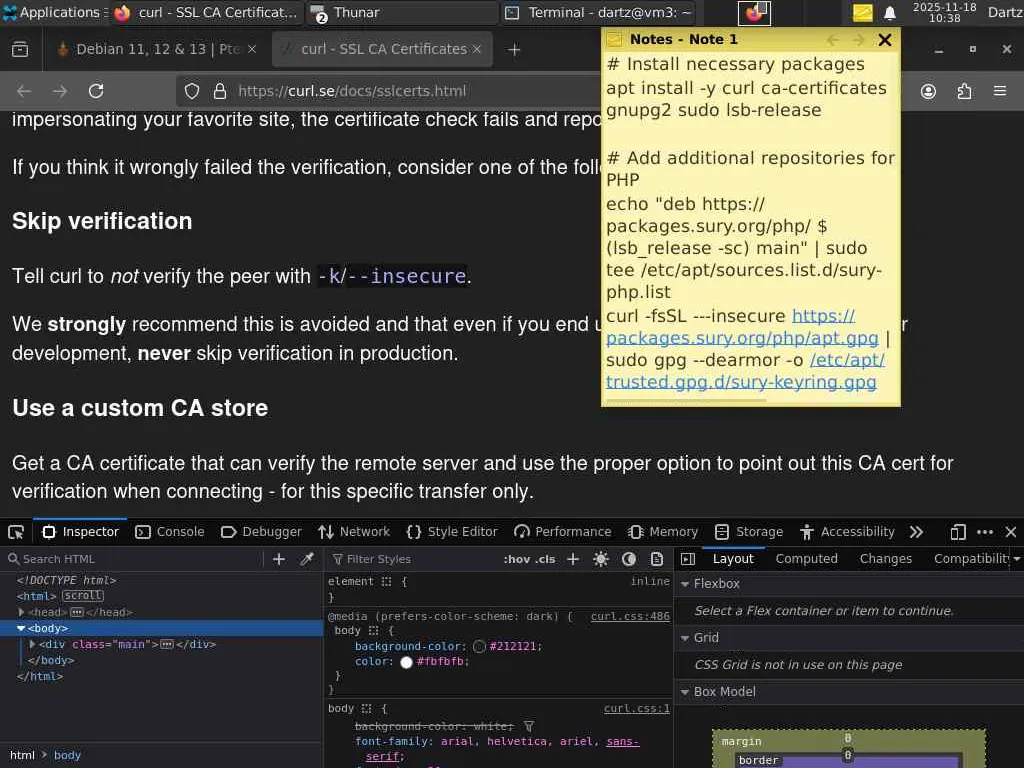Screen dimensions: 1024x768
Task: Open the #fbfbfb color swatch
Action: [x=406, y=662]
